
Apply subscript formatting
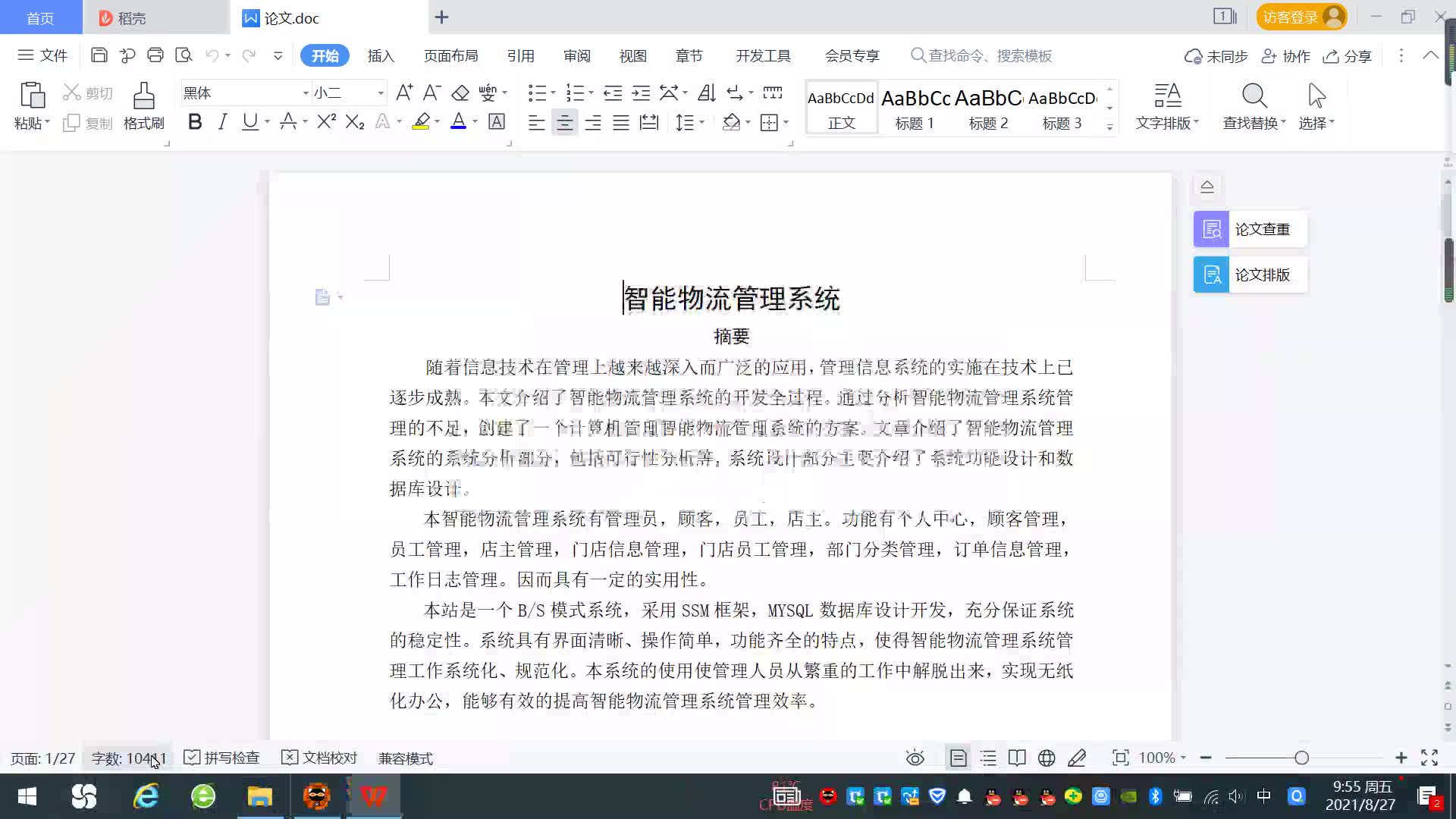pyautogui.click(x=355, y=121)
